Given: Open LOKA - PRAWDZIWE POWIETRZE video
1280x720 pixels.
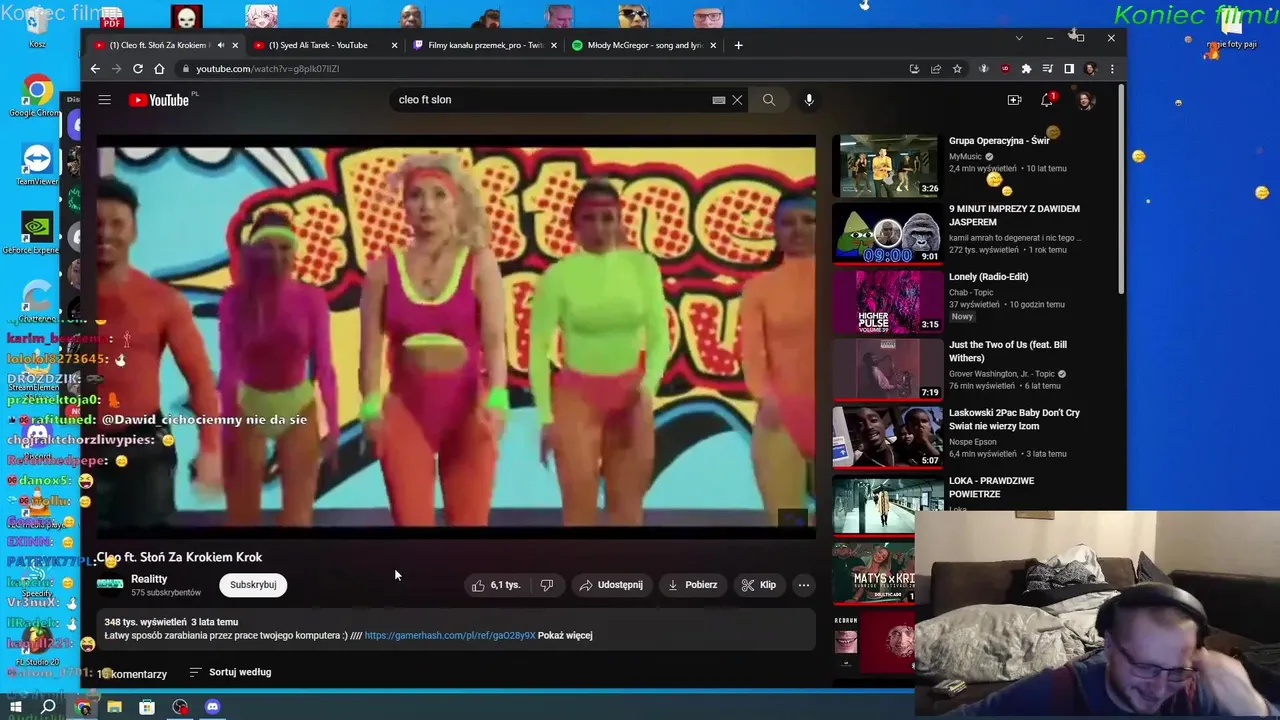Looking at the screenshot, I should [x=991, y=487].
